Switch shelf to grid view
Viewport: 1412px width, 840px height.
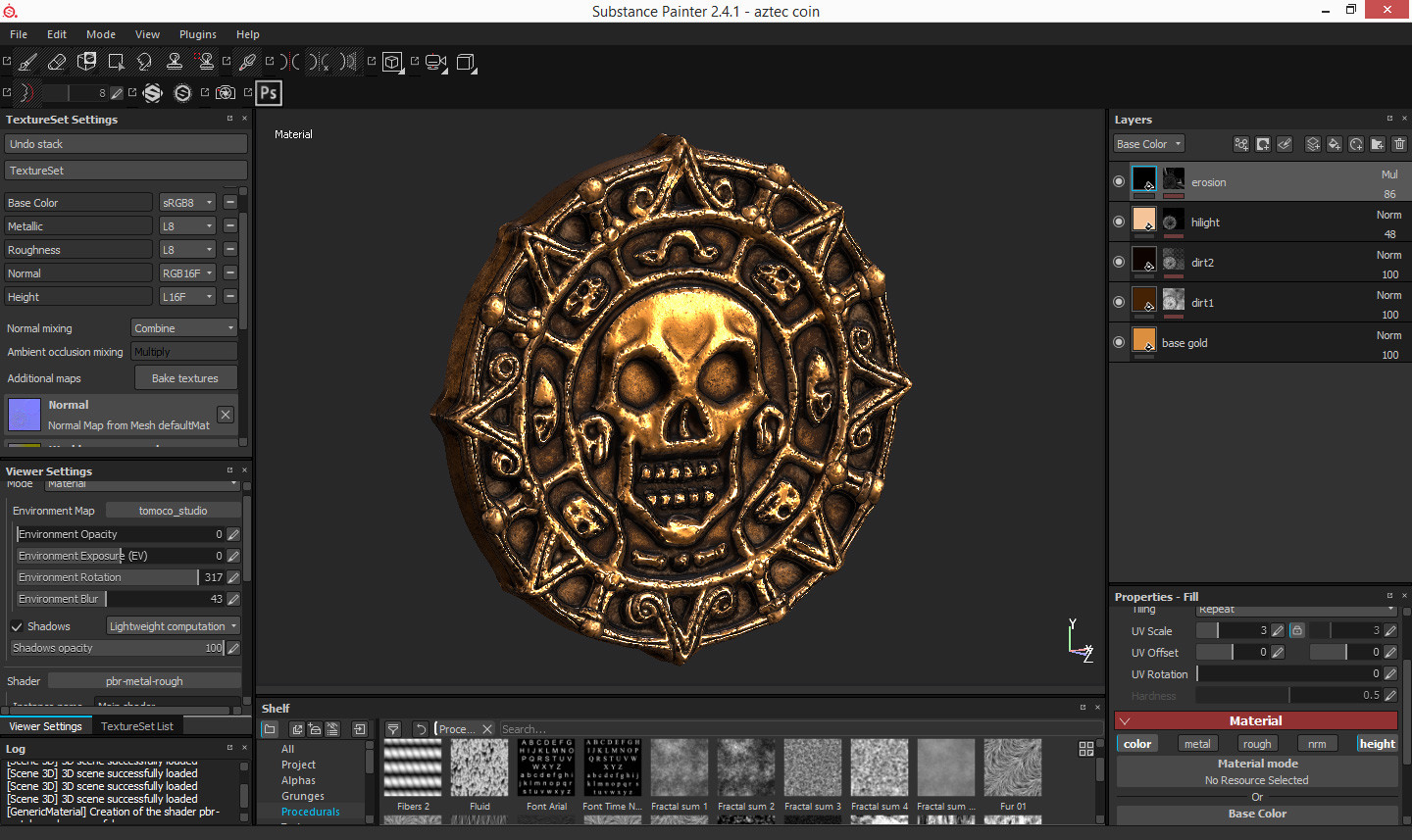1086,749
